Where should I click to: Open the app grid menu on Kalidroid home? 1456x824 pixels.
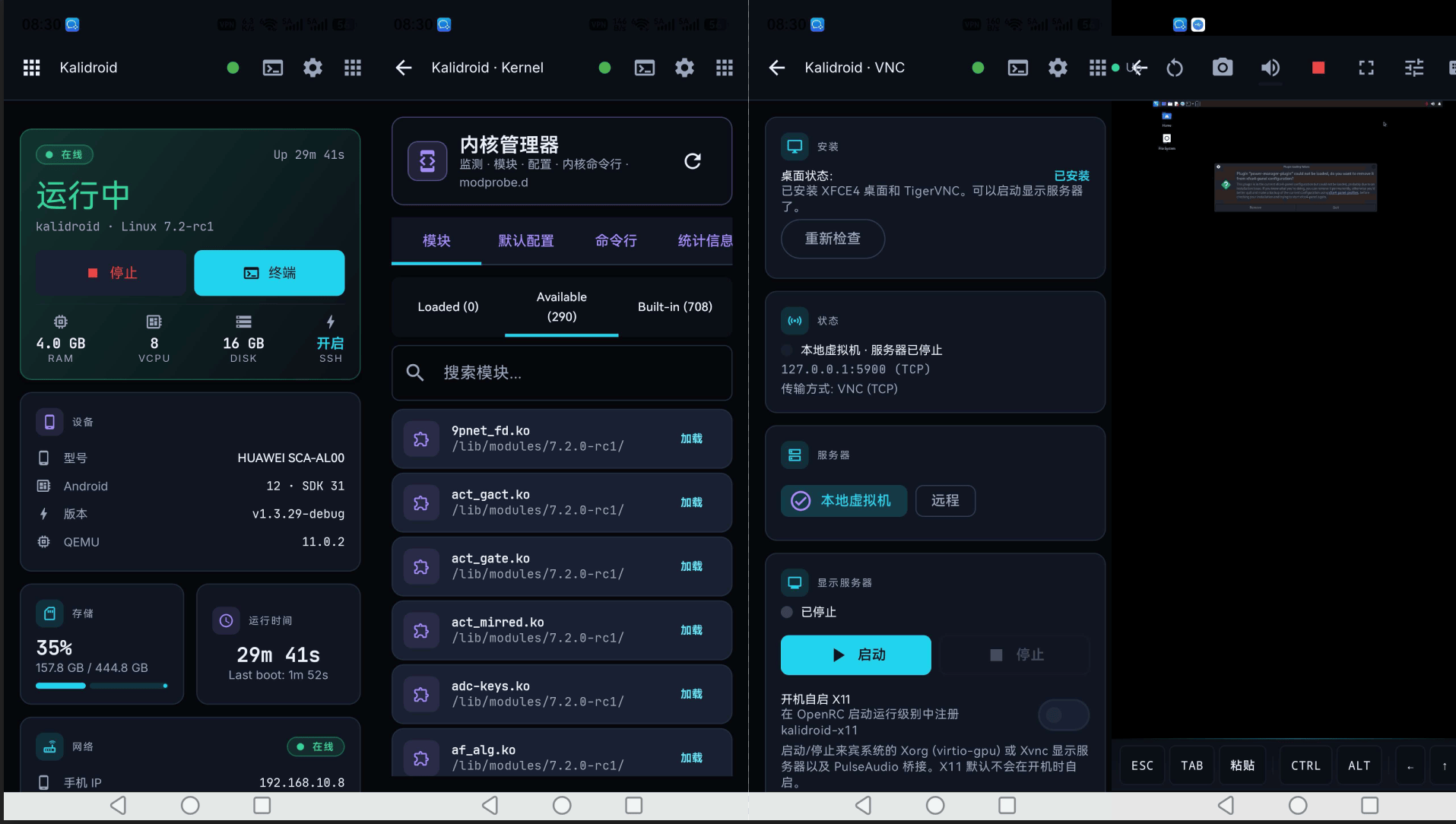tap(31, 68)
